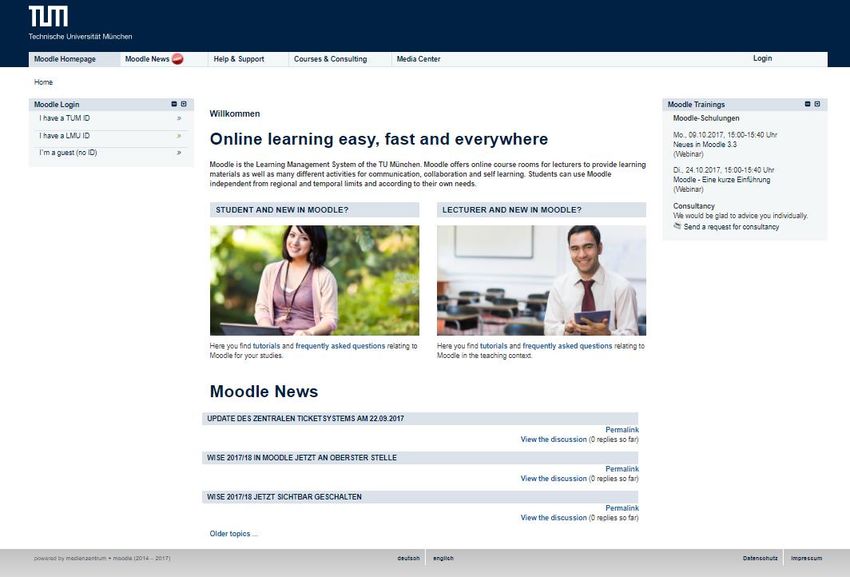Open the student photo thumbnail

(x=314, y=280)
